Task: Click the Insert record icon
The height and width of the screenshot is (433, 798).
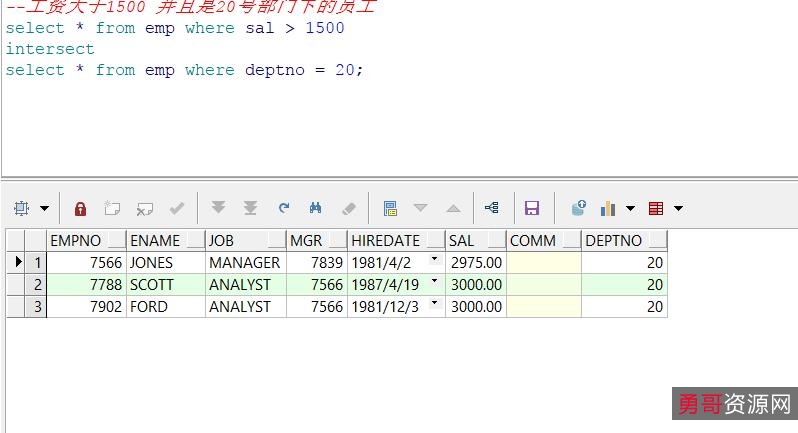Action: (x=112, y=208)
